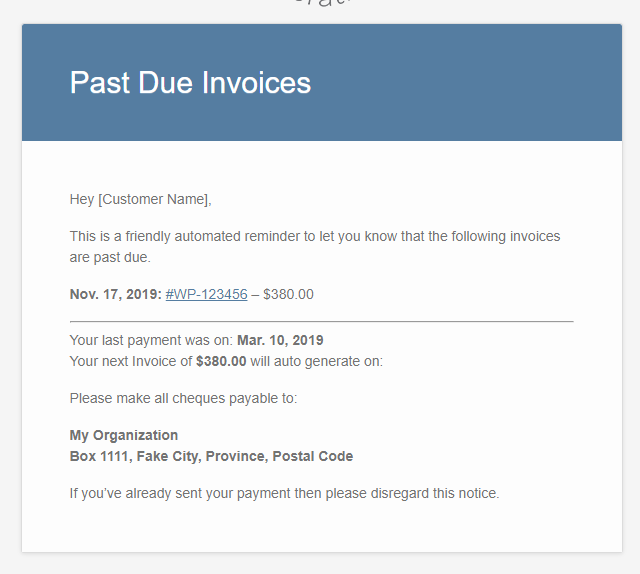Click the disregard this notice sentence
Image resolution: width=640 pixels, height=574 pixels.
[x=284, y=493]
